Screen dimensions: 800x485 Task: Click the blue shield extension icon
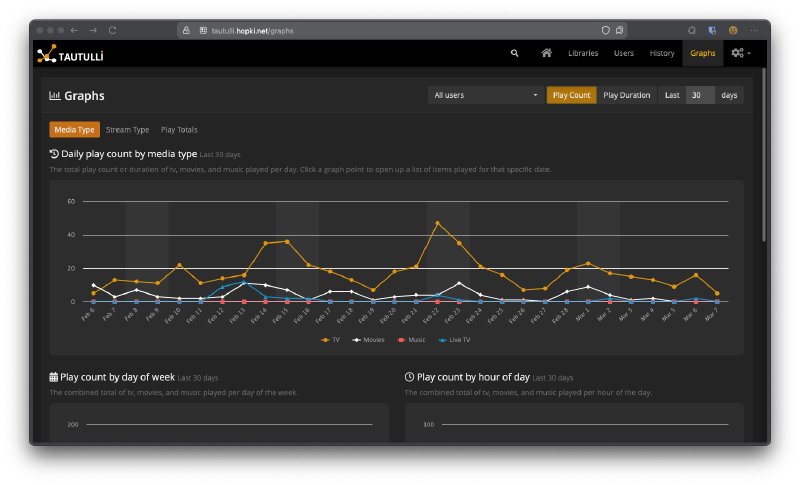(x=712, y=31)
